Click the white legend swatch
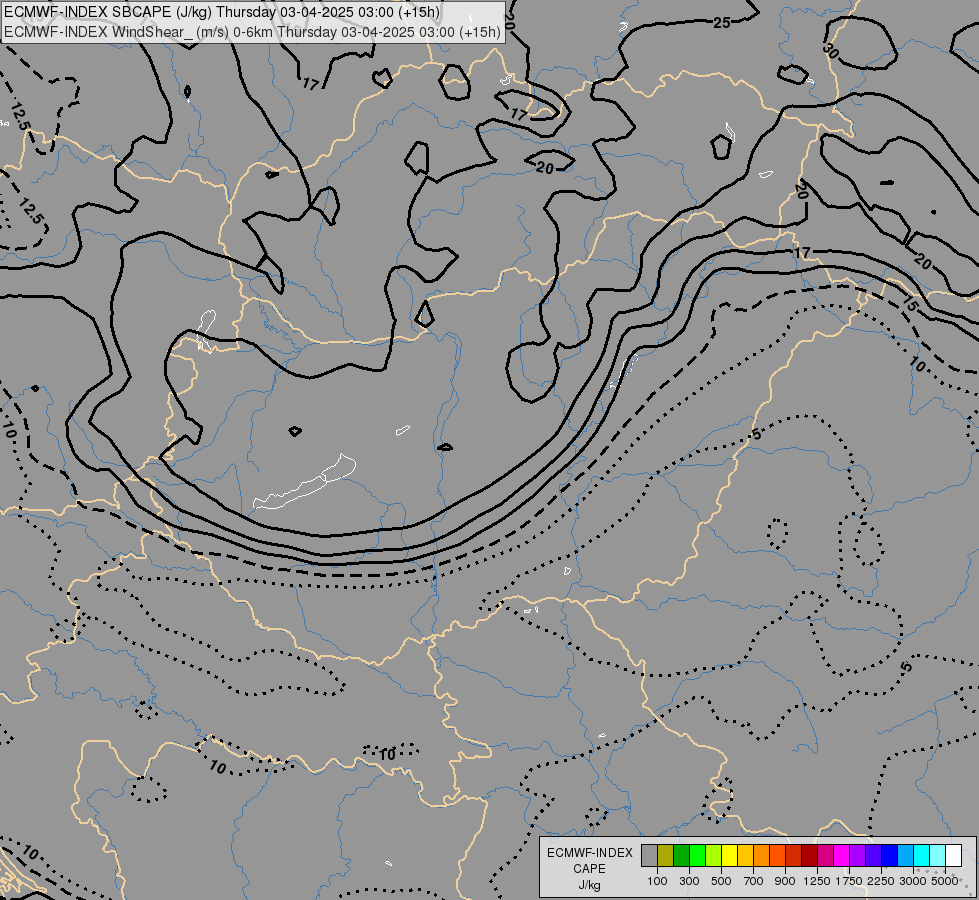979x900 pixels. (x=953, y=856)
